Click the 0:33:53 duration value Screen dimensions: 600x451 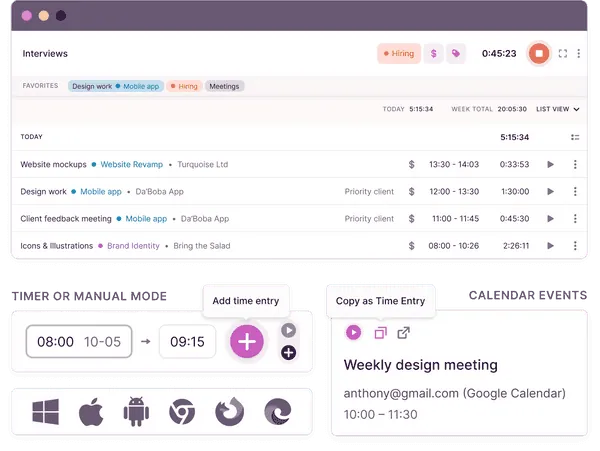(514, 164)
